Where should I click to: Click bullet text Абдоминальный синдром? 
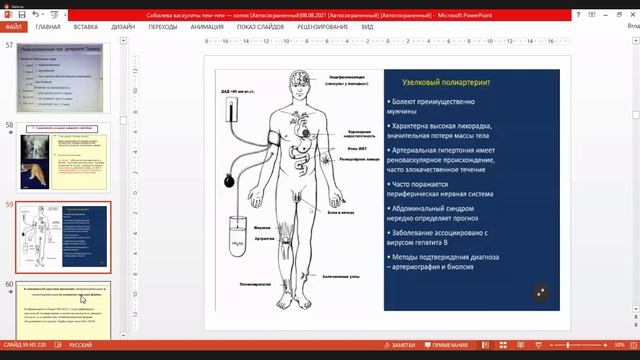[x=432, y=213]
